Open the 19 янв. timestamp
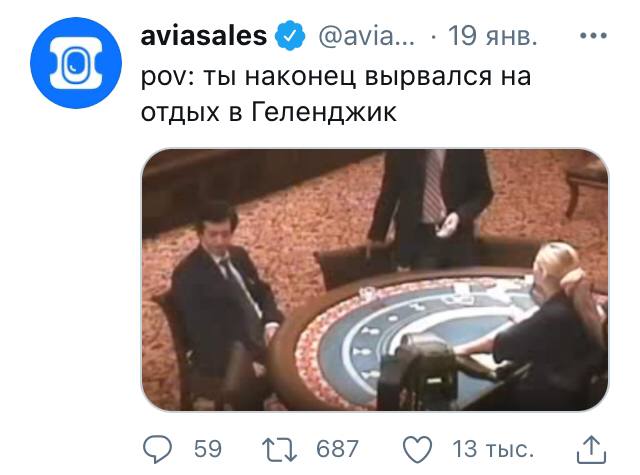Screen dimensions: 640x475 click(x=492, y=36)
